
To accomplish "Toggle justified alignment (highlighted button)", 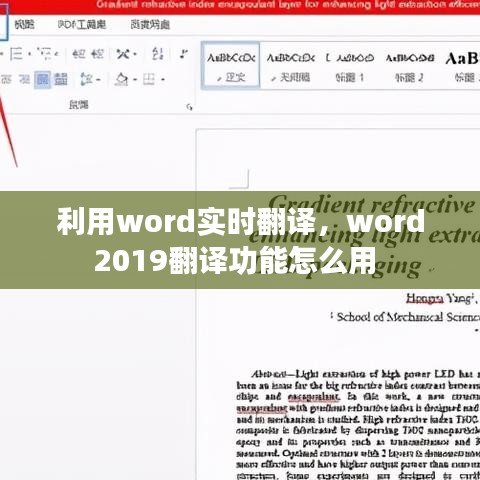I will [x=42, y=79].
